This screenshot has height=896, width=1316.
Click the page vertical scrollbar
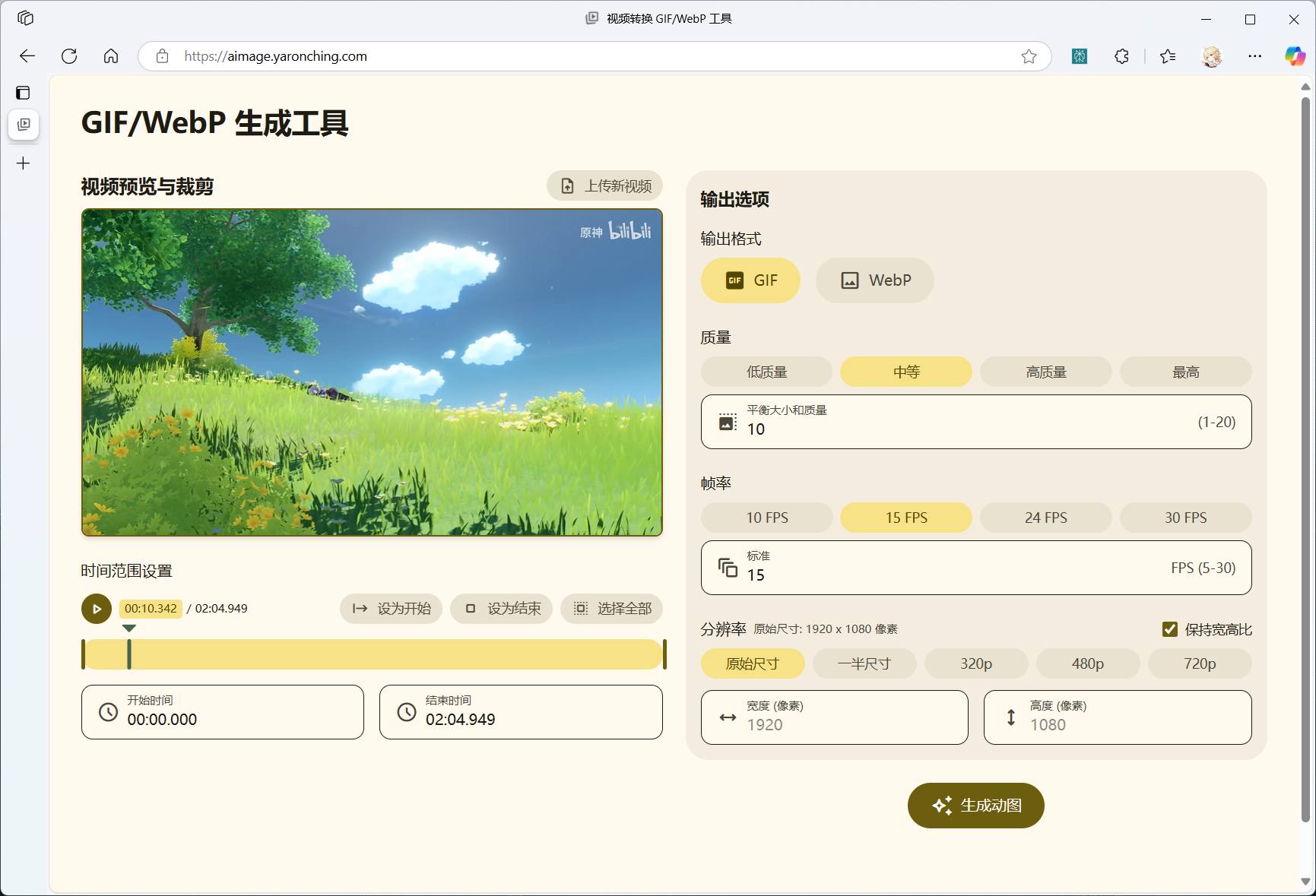1305,459
